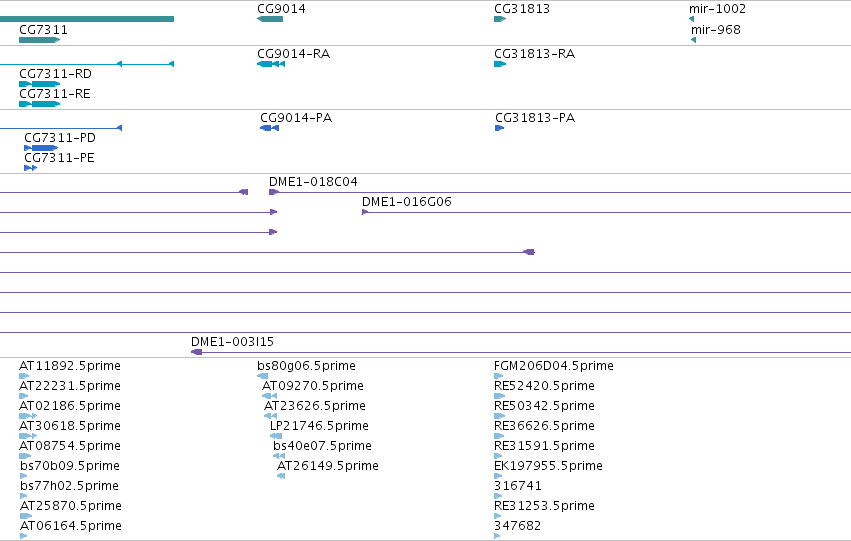Open the DME1-018C04 clone label
This screenshot has height=541, width=851.
[x=313, y=182]
